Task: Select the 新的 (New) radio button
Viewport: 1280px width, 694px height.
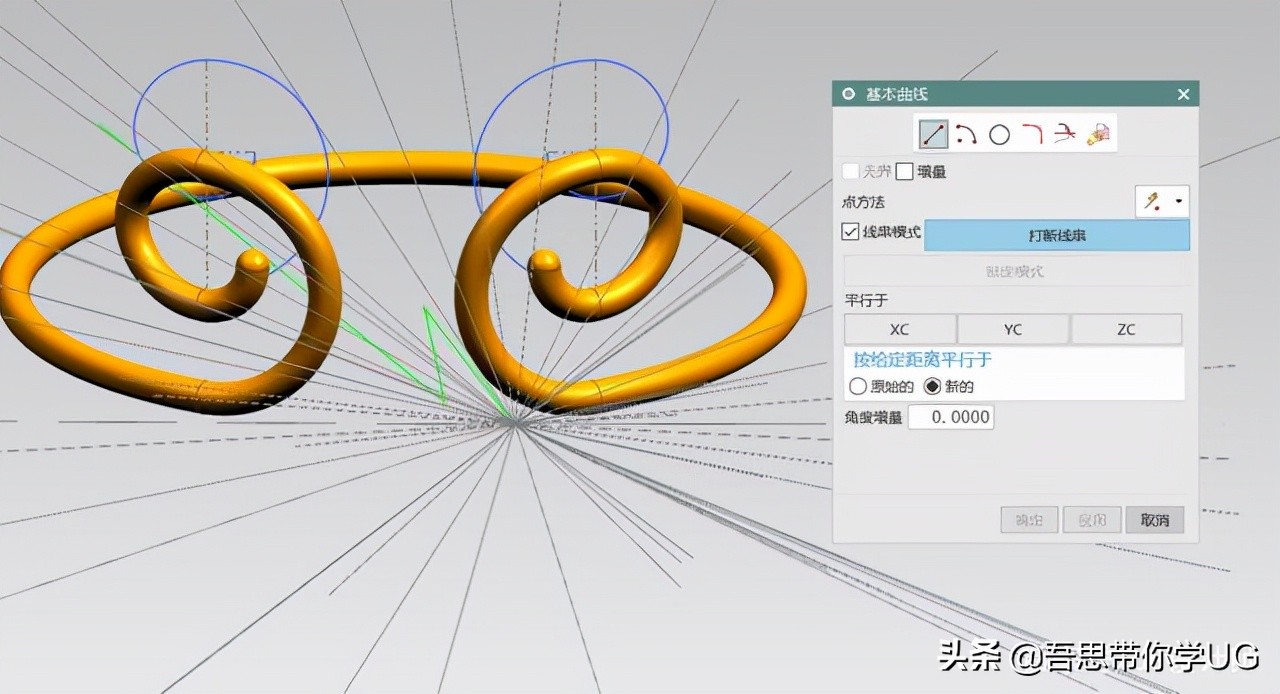Action: tap(932, 386)
